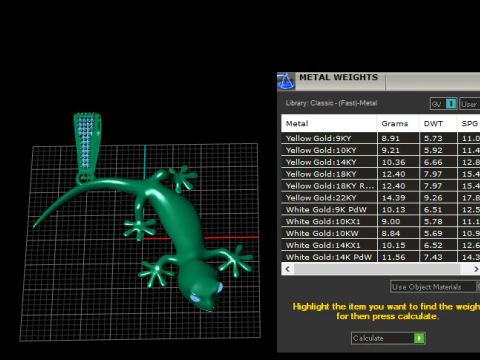Click the gecko's blue eye gem
The height and width of the screenshot is (360, 480).
coord(194,298)
